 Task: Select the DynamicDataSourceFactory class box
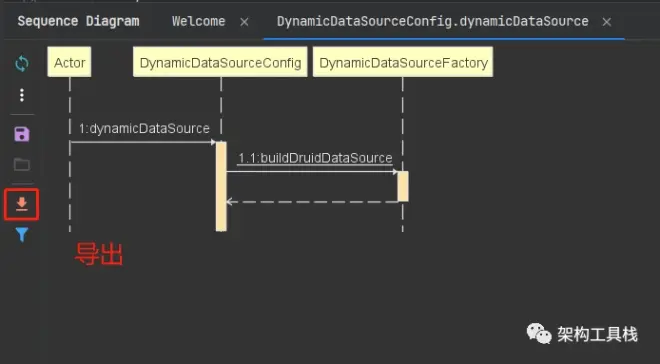tap(403, 62)
